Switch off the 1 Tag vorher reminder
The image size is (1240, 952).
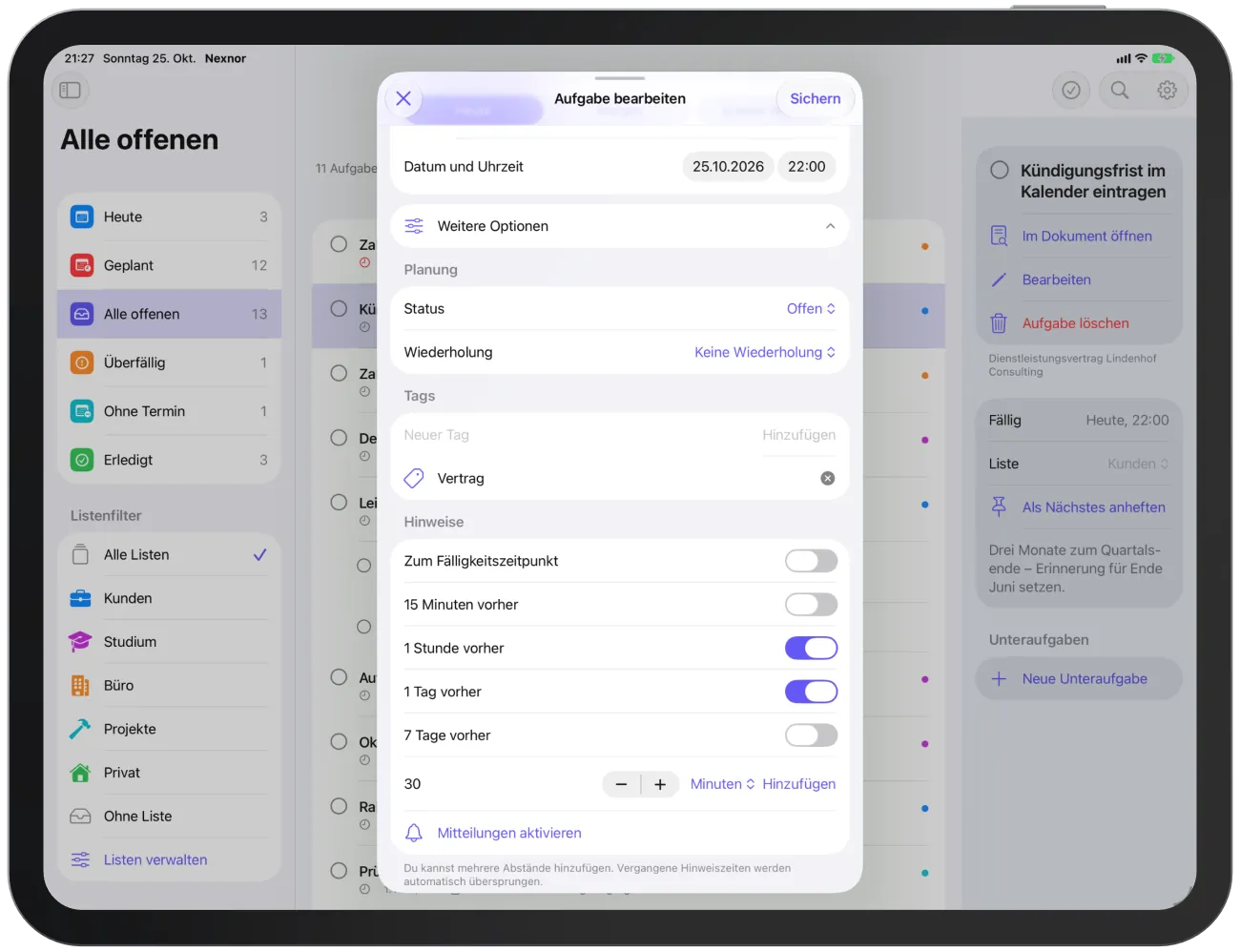pos(811,692)
